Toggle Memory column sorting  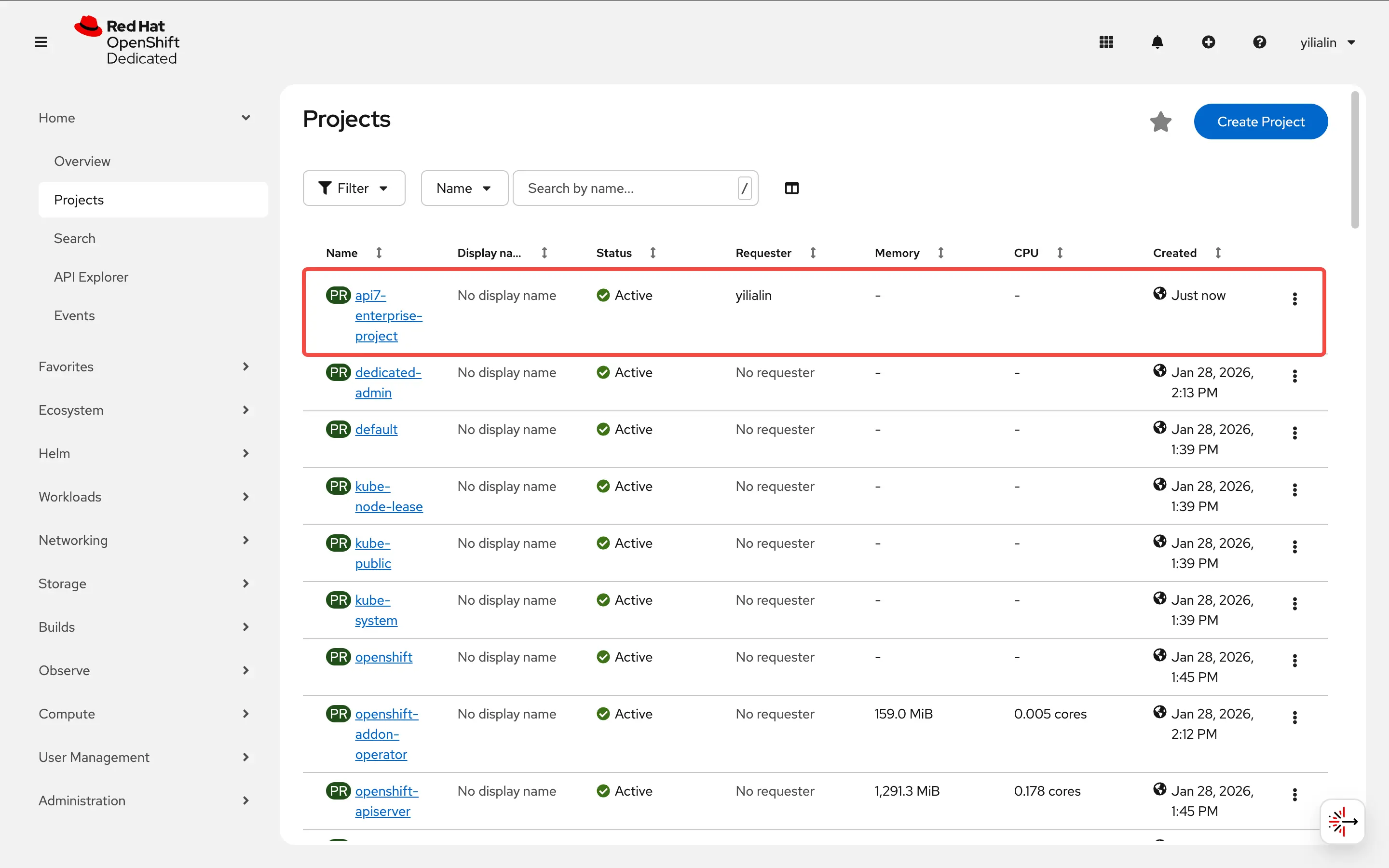940,253
